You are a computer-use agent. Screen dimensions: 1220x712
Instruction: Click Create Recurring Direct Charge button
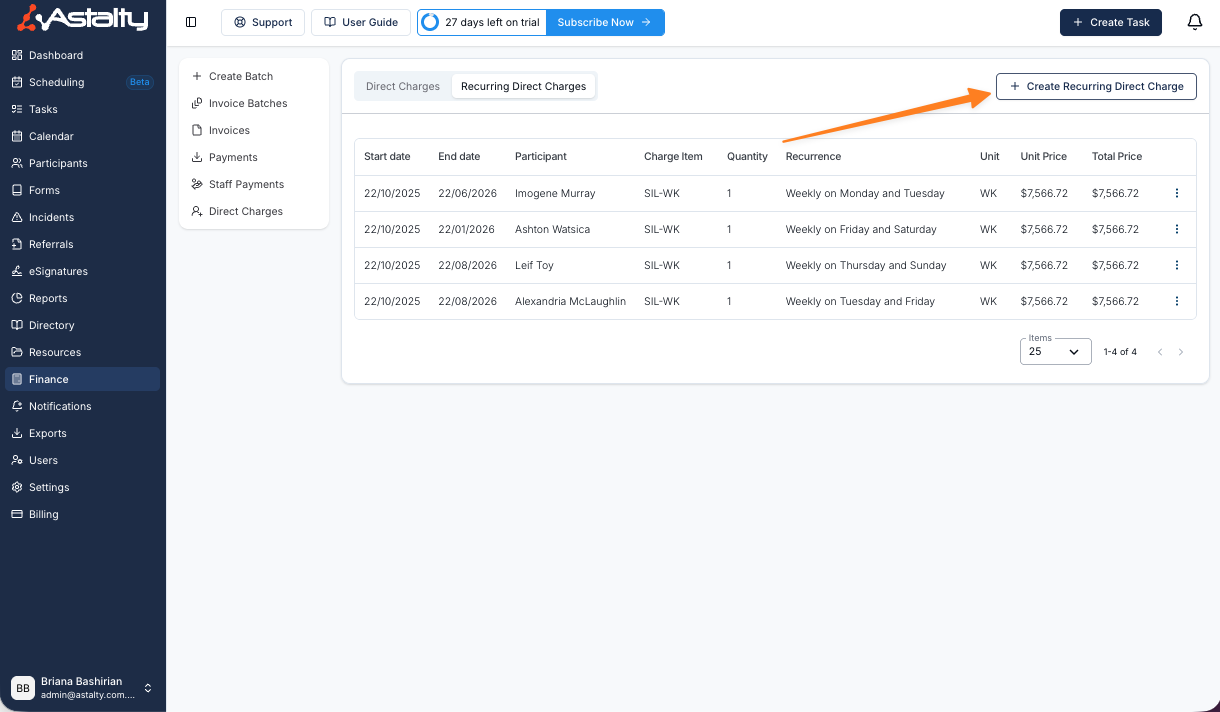[1096, 86]
